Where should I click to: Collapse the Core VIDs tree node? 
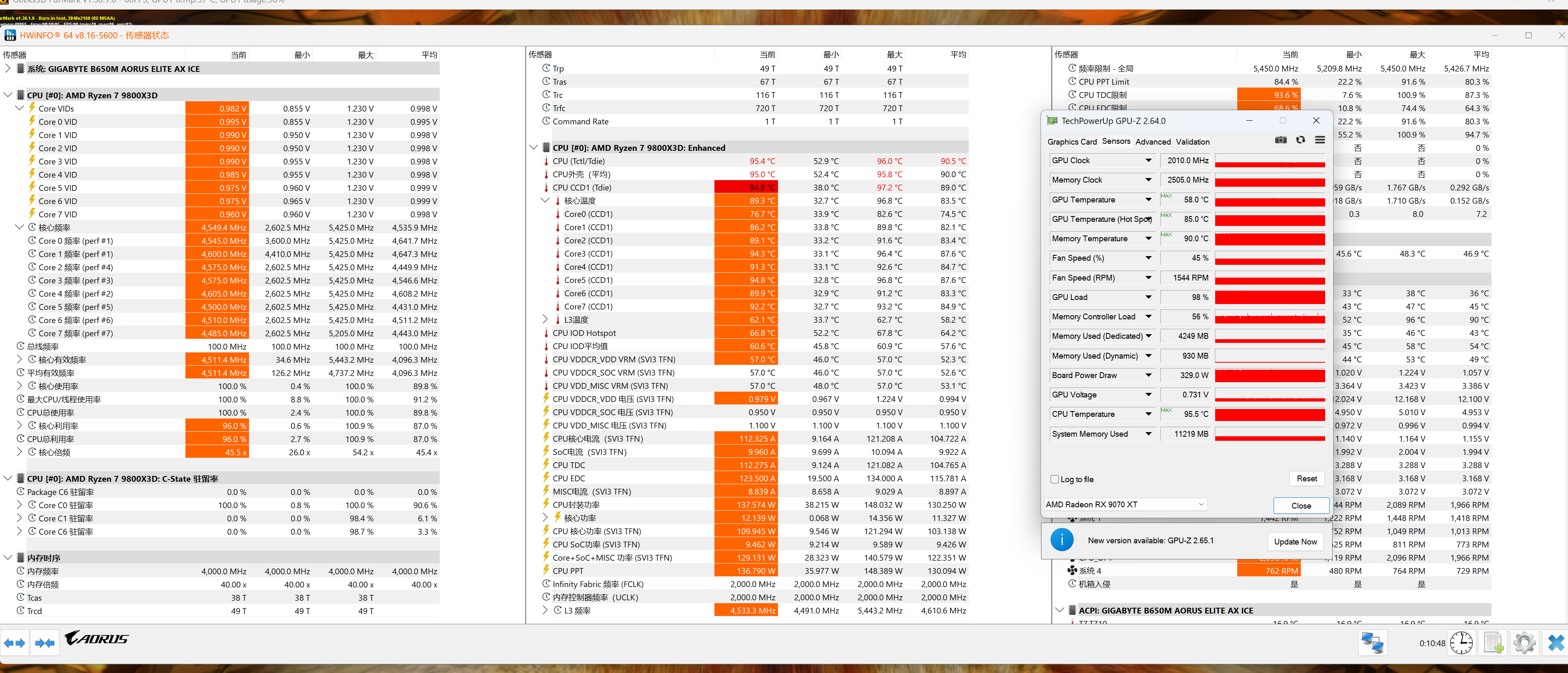[x=19, y=108]
